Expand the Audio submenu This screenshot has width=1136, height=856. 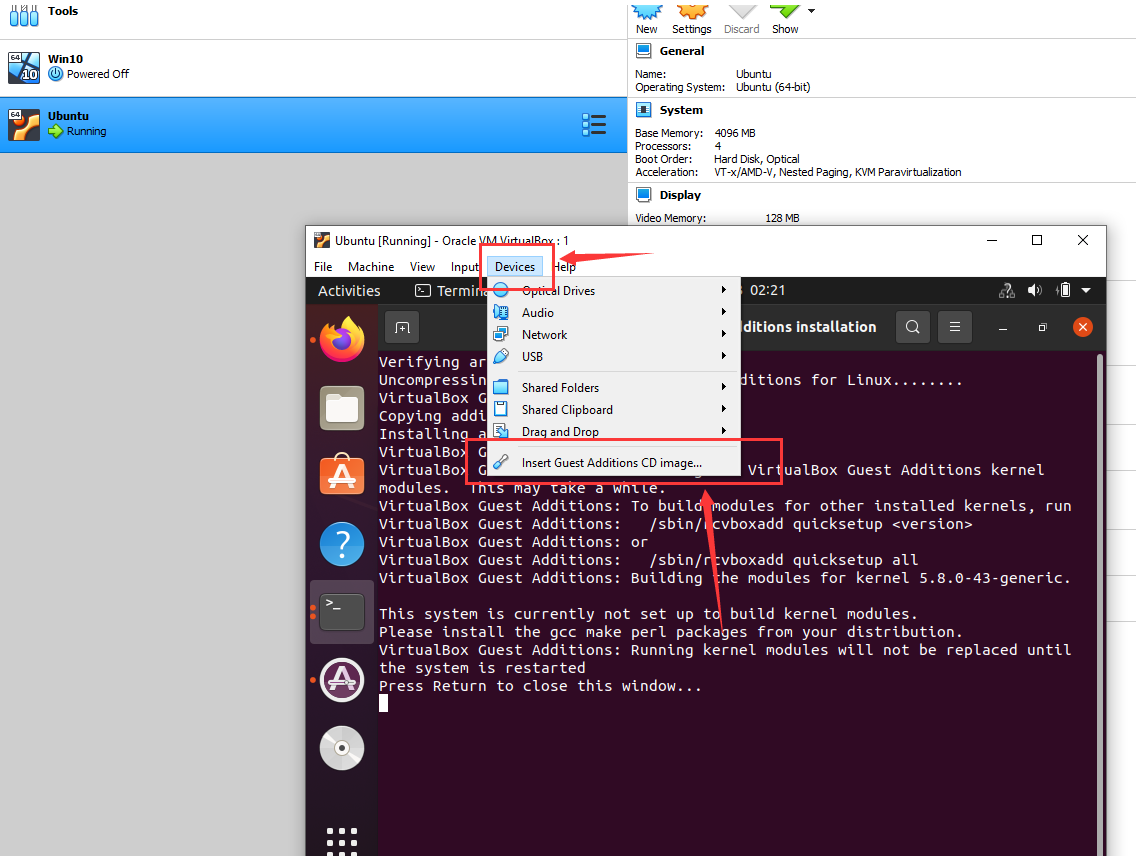[614, 312]
